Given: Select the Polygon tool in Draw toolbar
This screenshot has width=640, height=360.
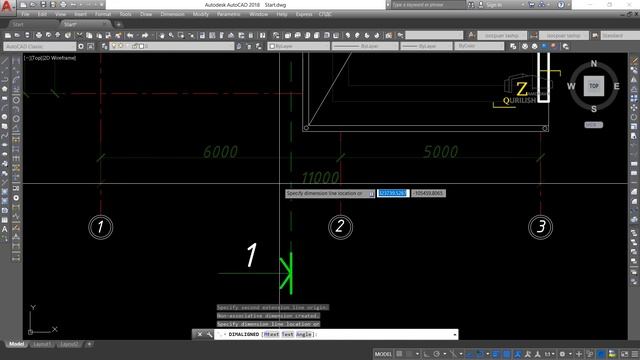Looking at the screenshot, I should click(4, 89).
